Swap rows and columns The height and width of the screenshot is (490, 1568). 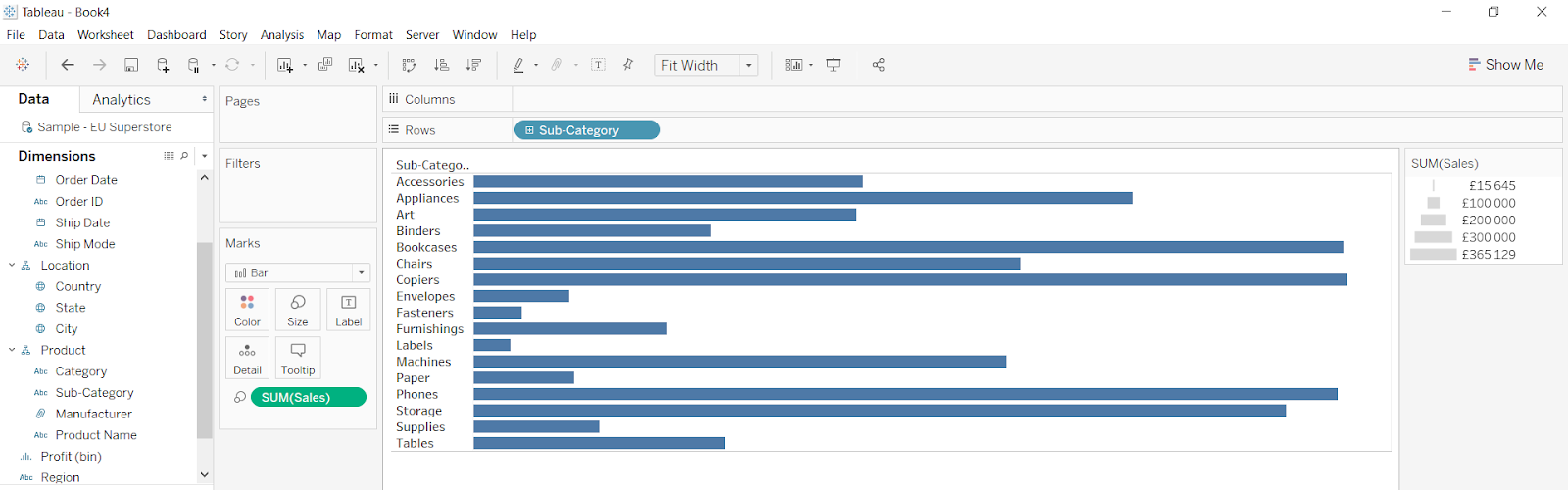tap(410, 65)
